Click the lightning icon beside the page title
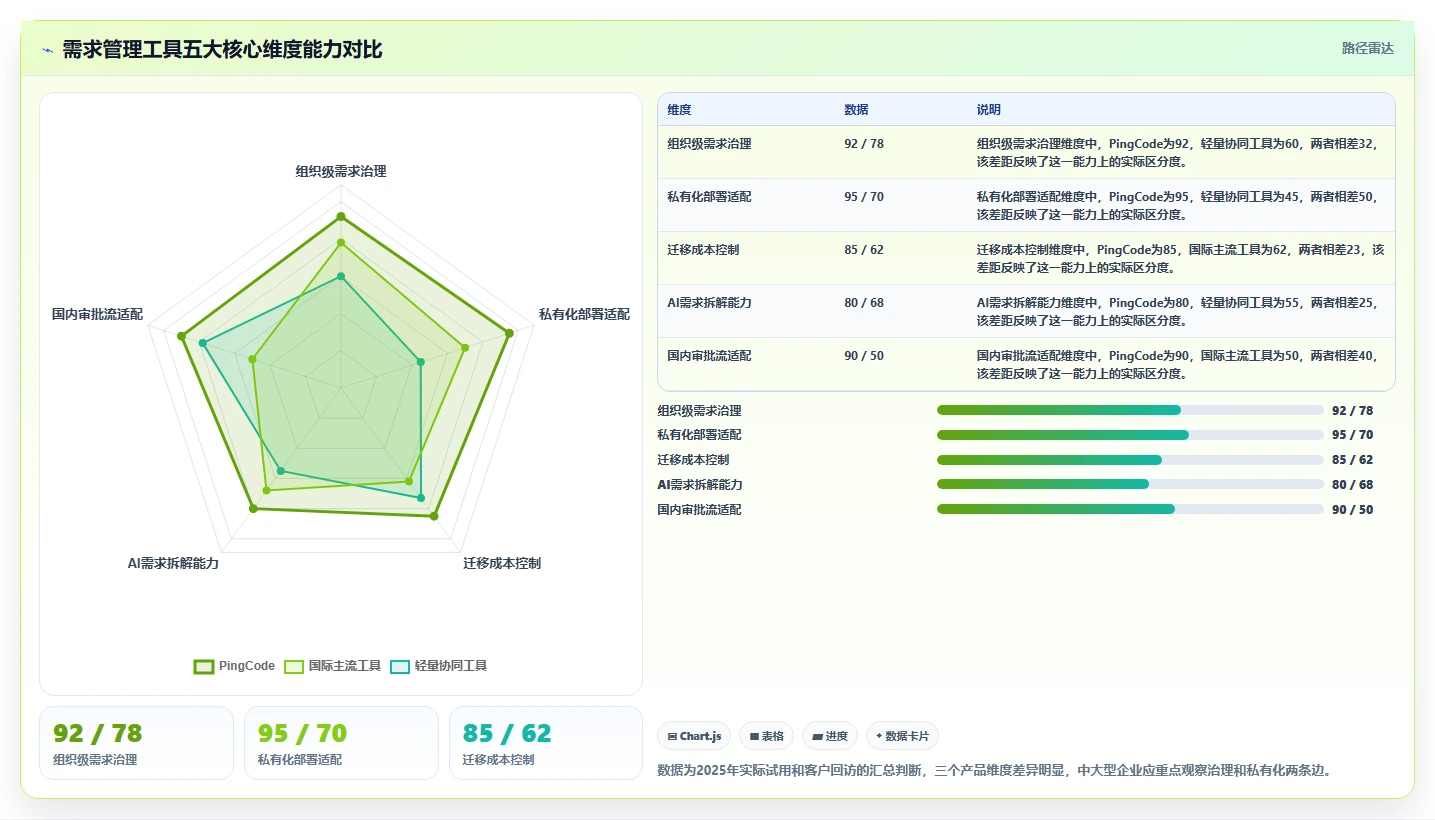Image resolution: width=1435 pixels, height=820 pixels. 47,49
